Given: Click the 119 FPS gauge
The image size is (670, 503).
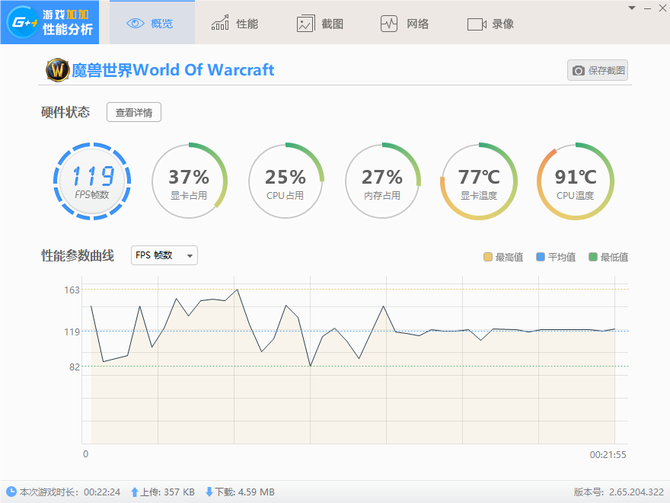Looking at the screenshot, I should [x=92, y=181].
